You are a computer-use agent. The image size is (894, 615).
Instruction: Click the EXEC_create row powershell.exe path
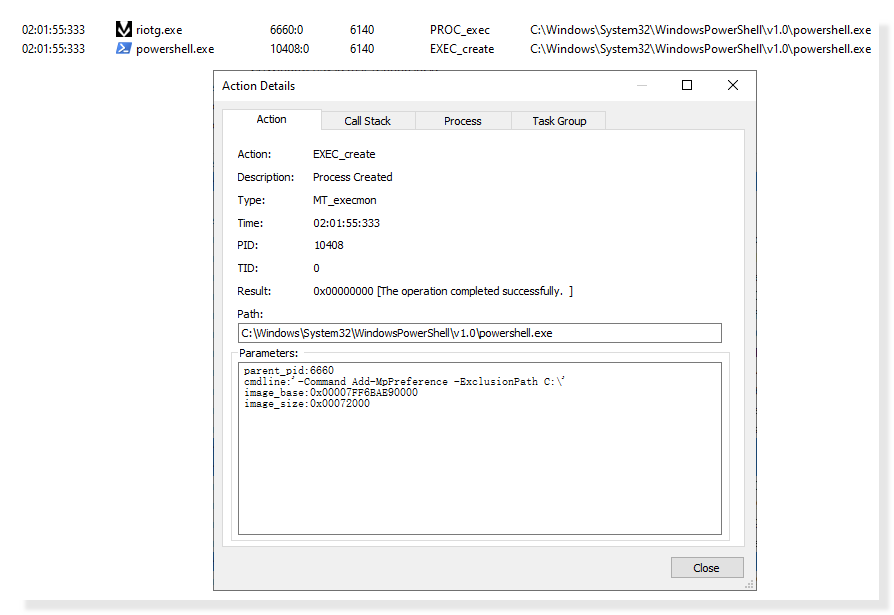(700, 49)
